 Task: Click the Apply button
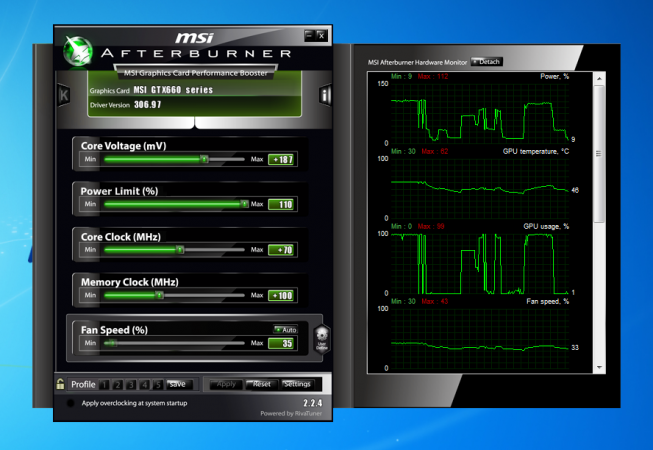226,384
